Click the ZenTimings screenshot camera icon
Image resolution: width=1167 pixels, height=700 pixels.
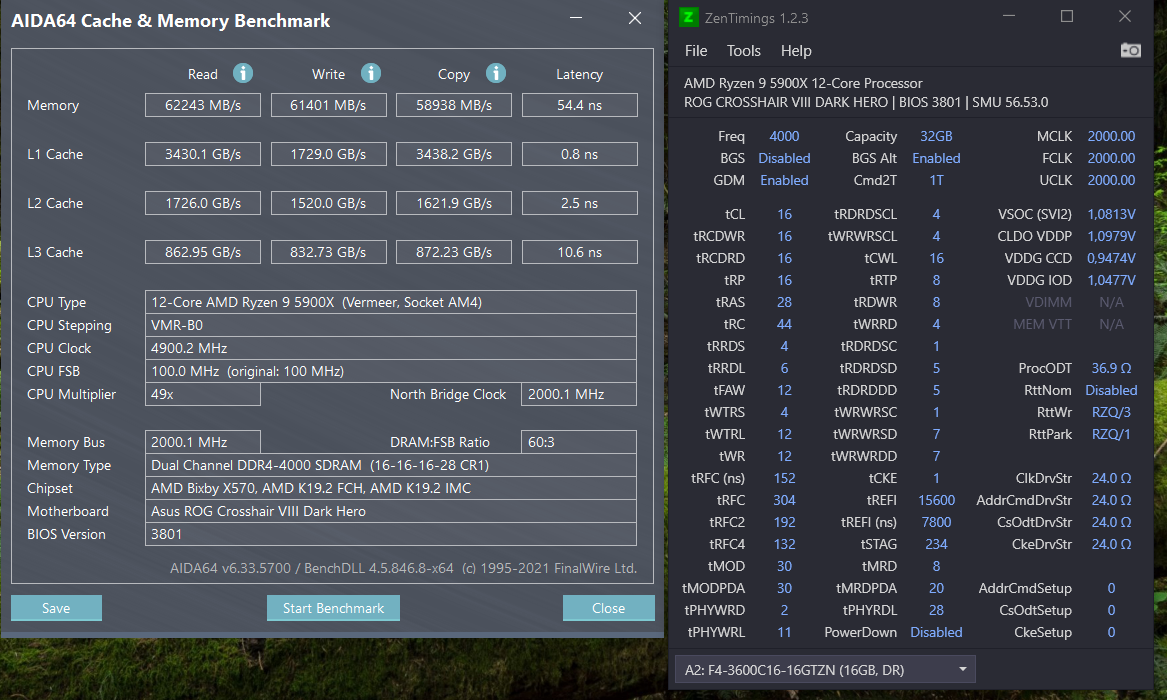[1131, 50]
